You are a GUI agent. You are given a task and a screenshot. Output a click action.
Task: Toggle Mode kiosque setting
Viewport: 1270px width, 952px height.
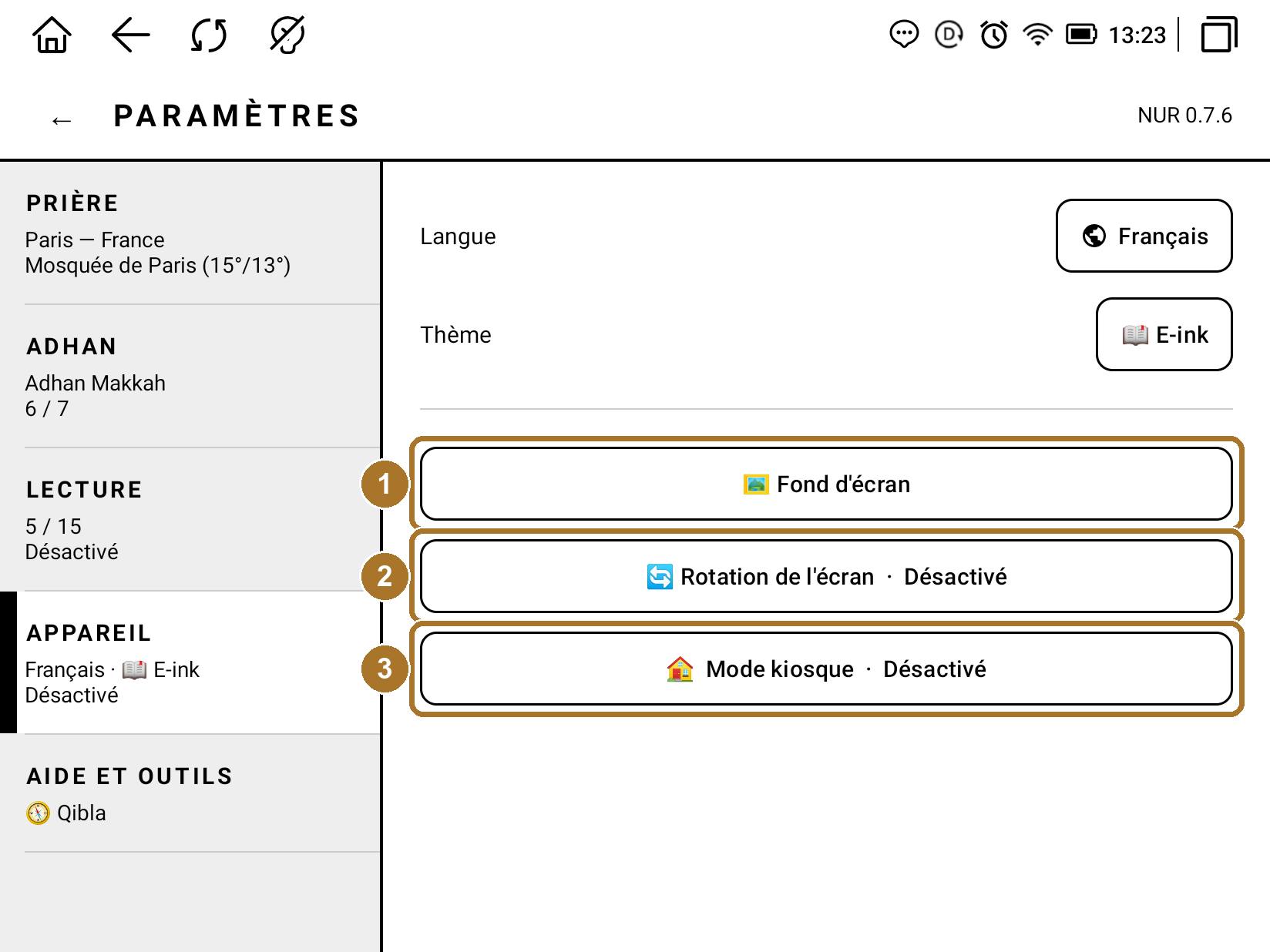[826, 669]
